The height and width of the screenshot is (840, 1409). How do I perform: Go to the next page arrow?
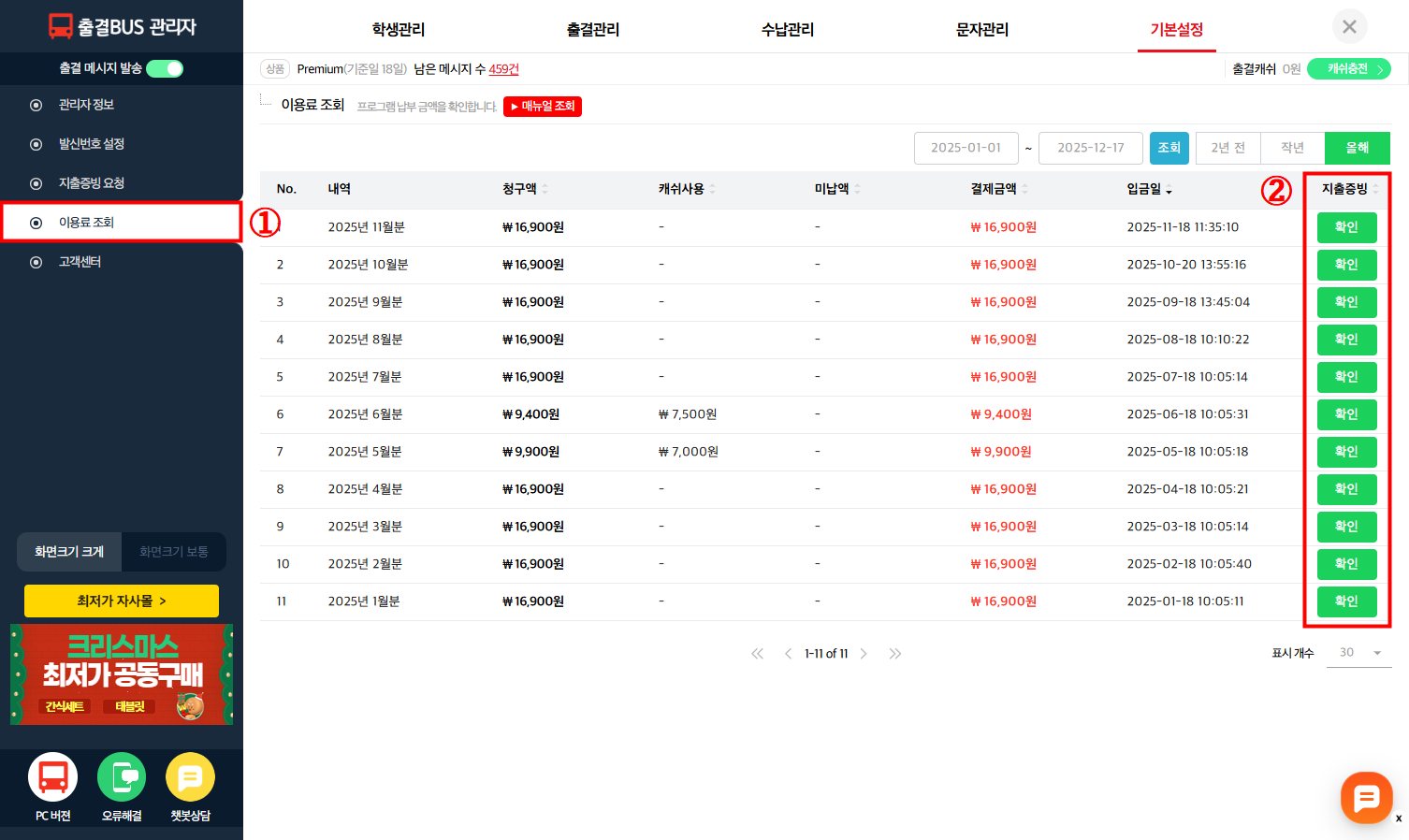(x=864, y=654)
